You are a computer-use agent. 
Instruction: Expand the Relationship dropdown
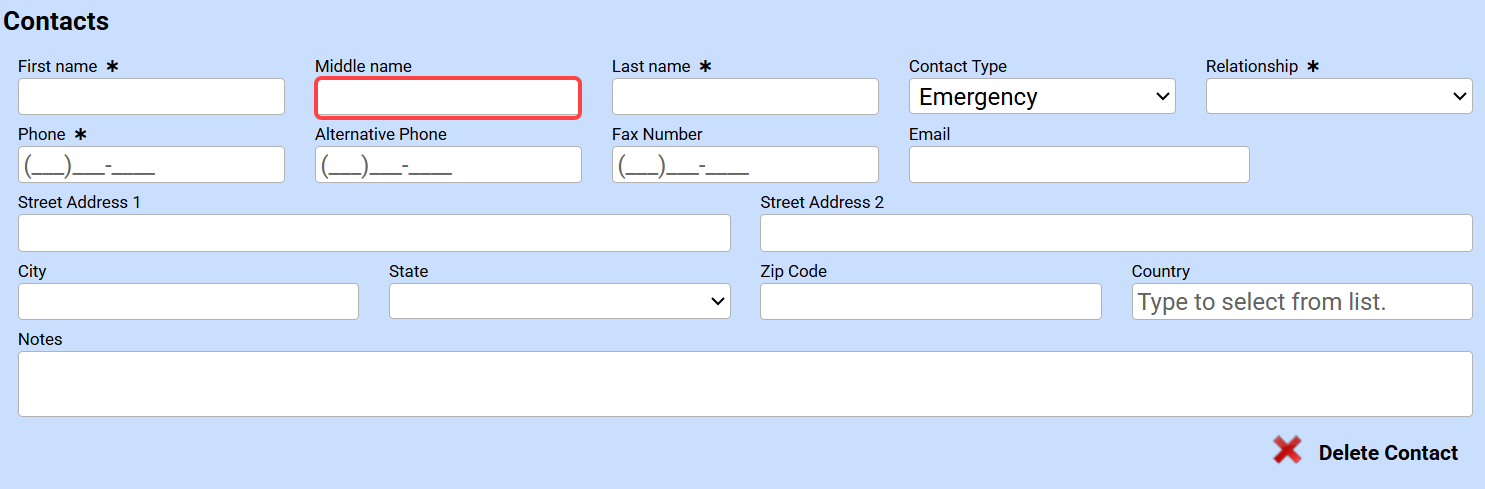point(1338,97)
